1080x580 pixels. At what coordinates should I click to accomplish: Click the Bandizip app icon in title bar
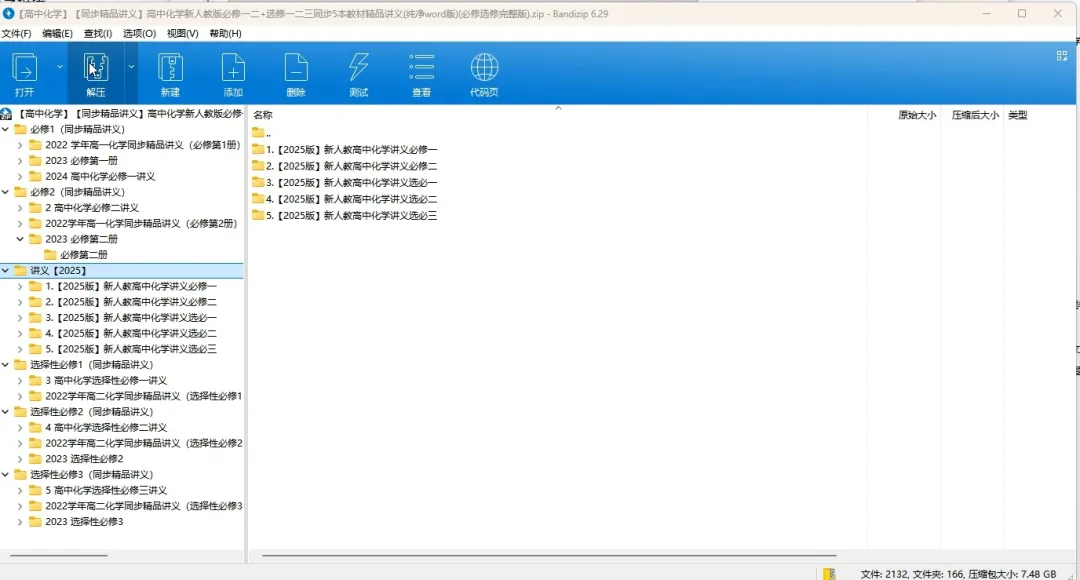8,13
